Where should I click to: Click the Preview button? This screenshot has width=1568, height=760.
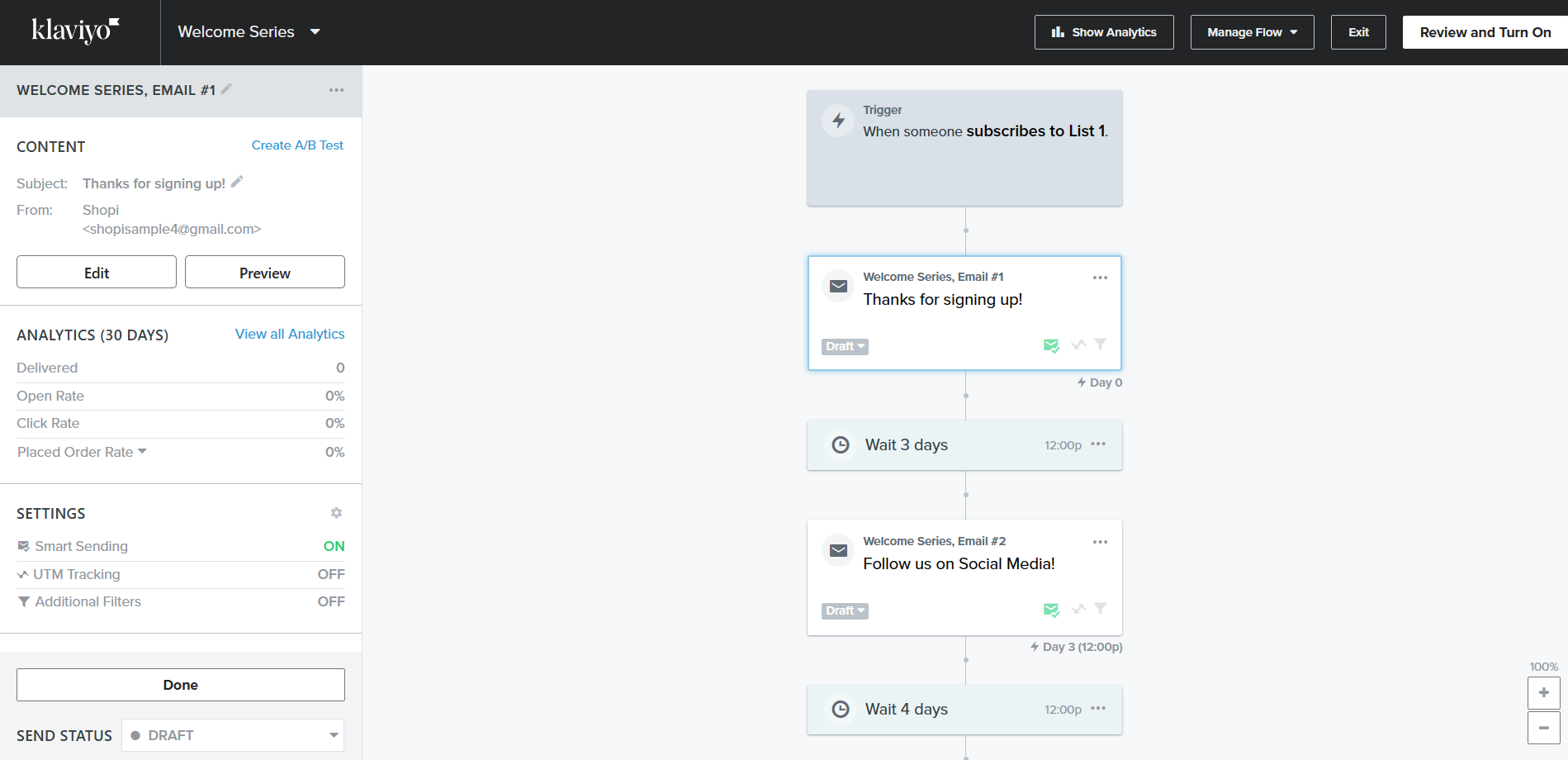(x=265, y=272)
